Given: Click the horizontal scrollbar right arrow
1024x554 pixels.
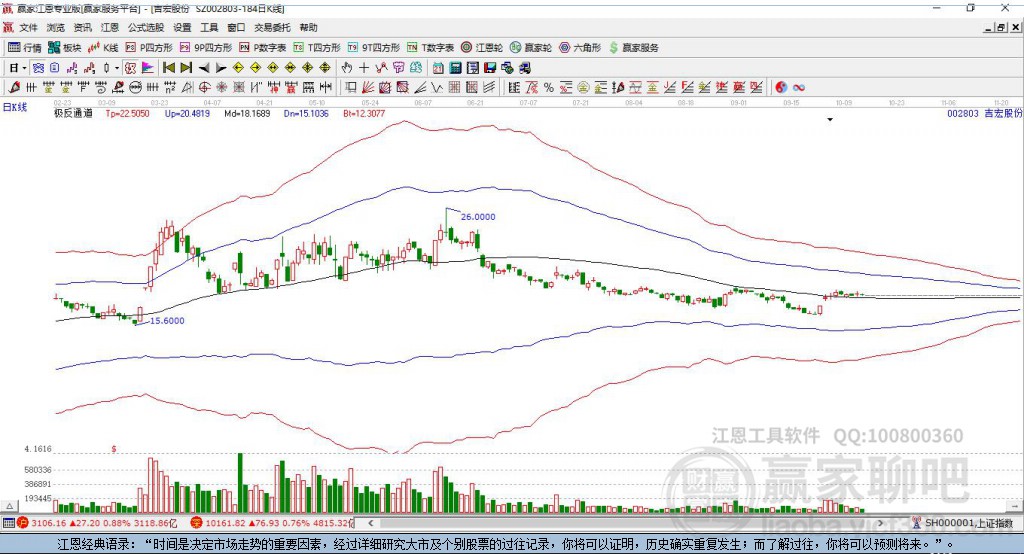Looking at the screenshot, I should [x=880, y=523].
